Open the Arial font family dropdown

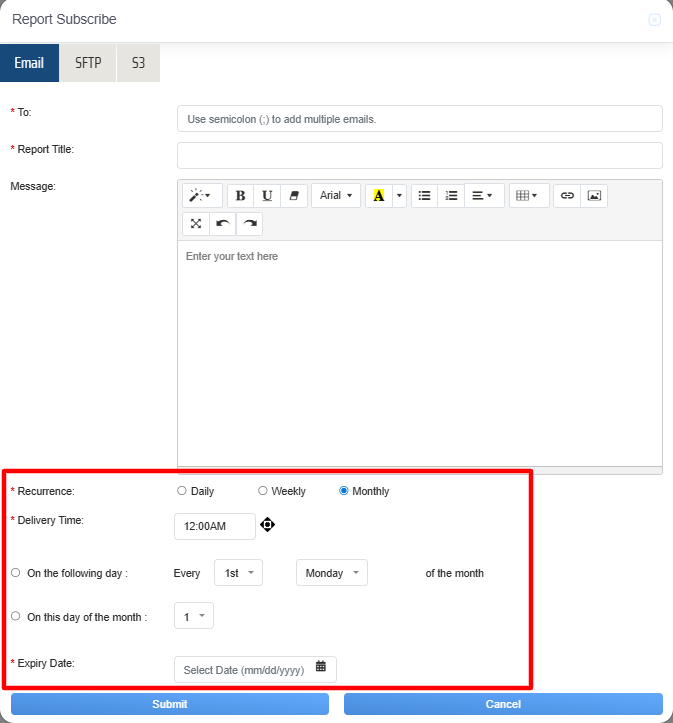[x=336, y=196]
